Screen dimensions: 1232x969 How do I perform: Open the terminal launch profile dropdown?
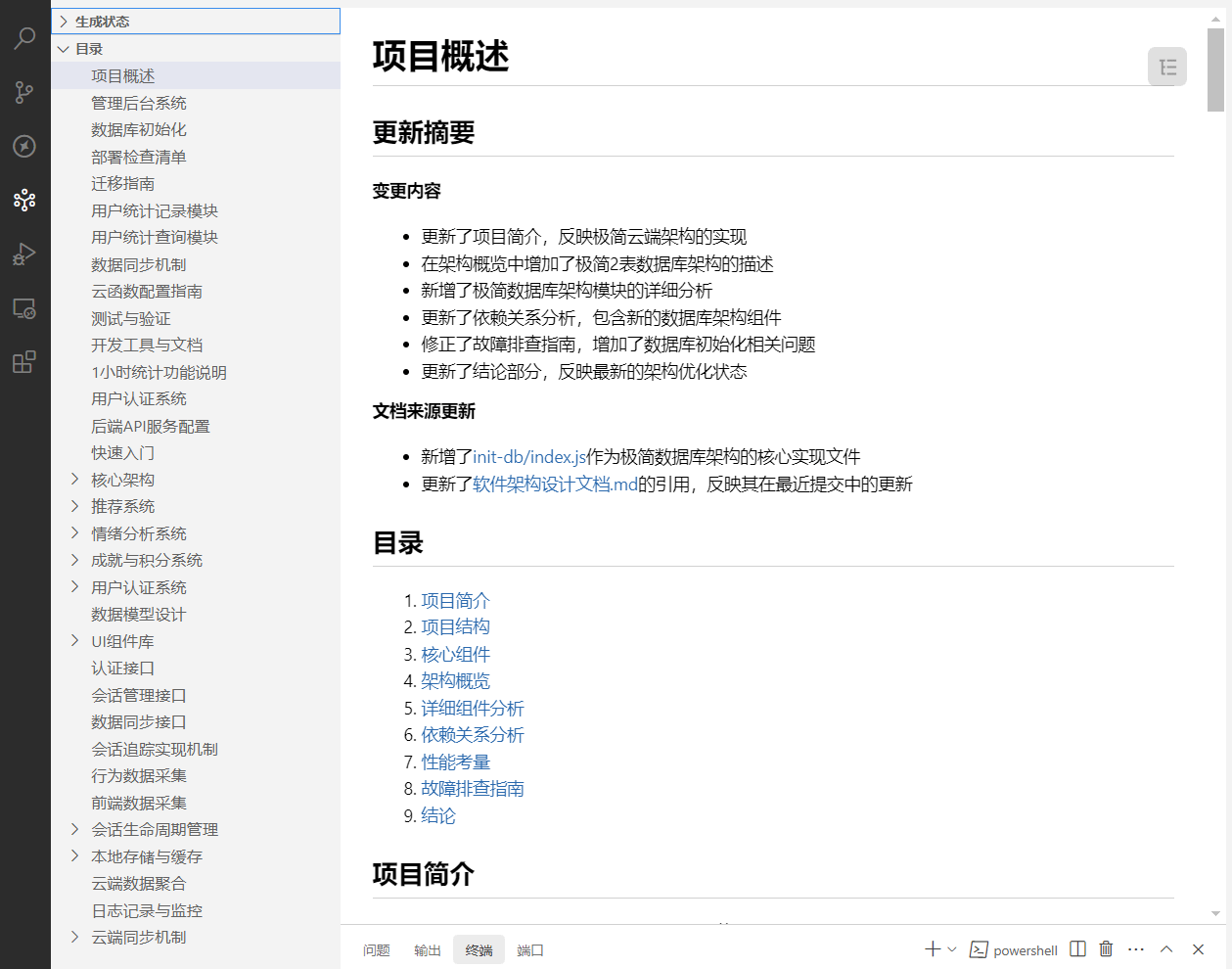click(952, 949)
